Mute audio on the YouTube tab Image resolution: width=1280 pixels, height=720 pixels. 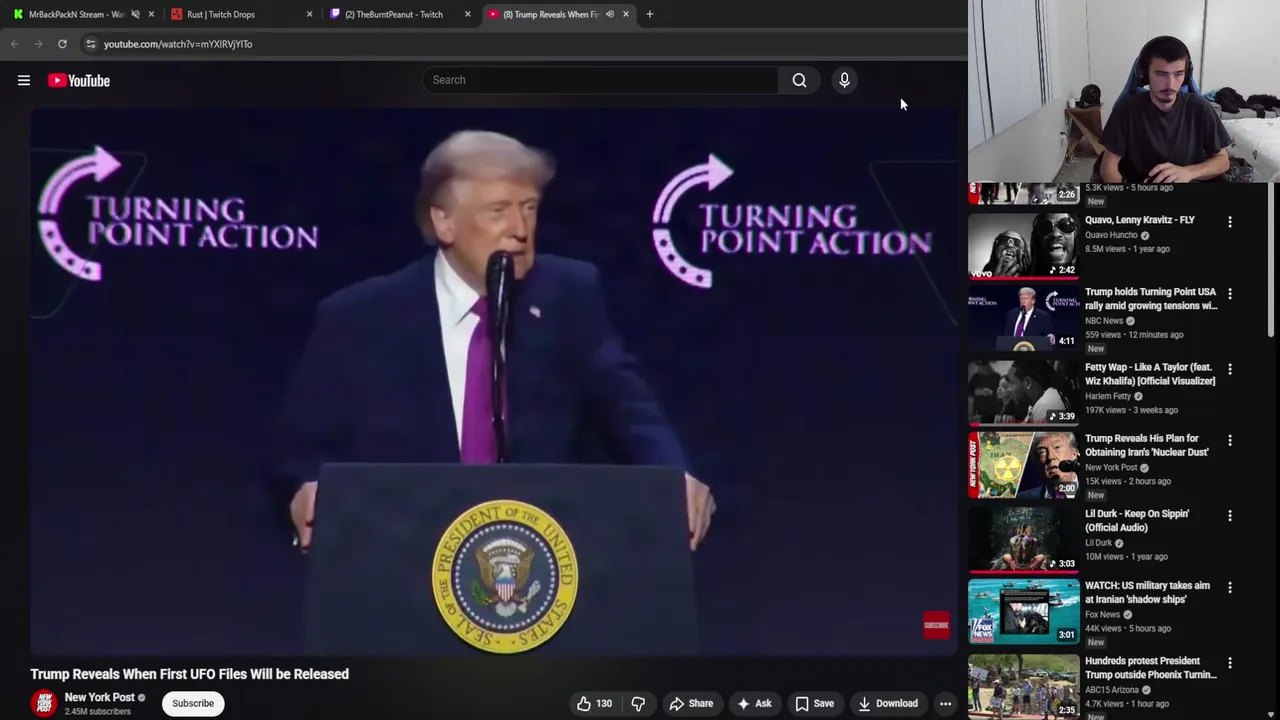coord(610,14)
